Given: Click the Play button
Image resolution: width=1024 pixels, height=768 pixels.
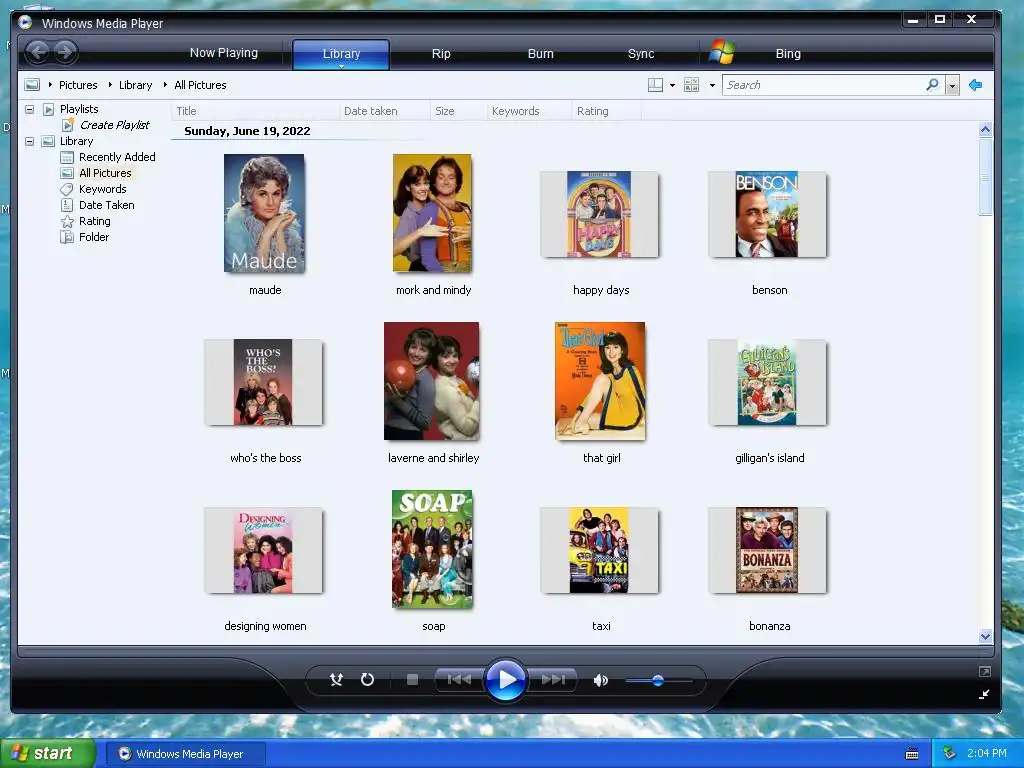Looking at the screenshot, I should (505, 680).
